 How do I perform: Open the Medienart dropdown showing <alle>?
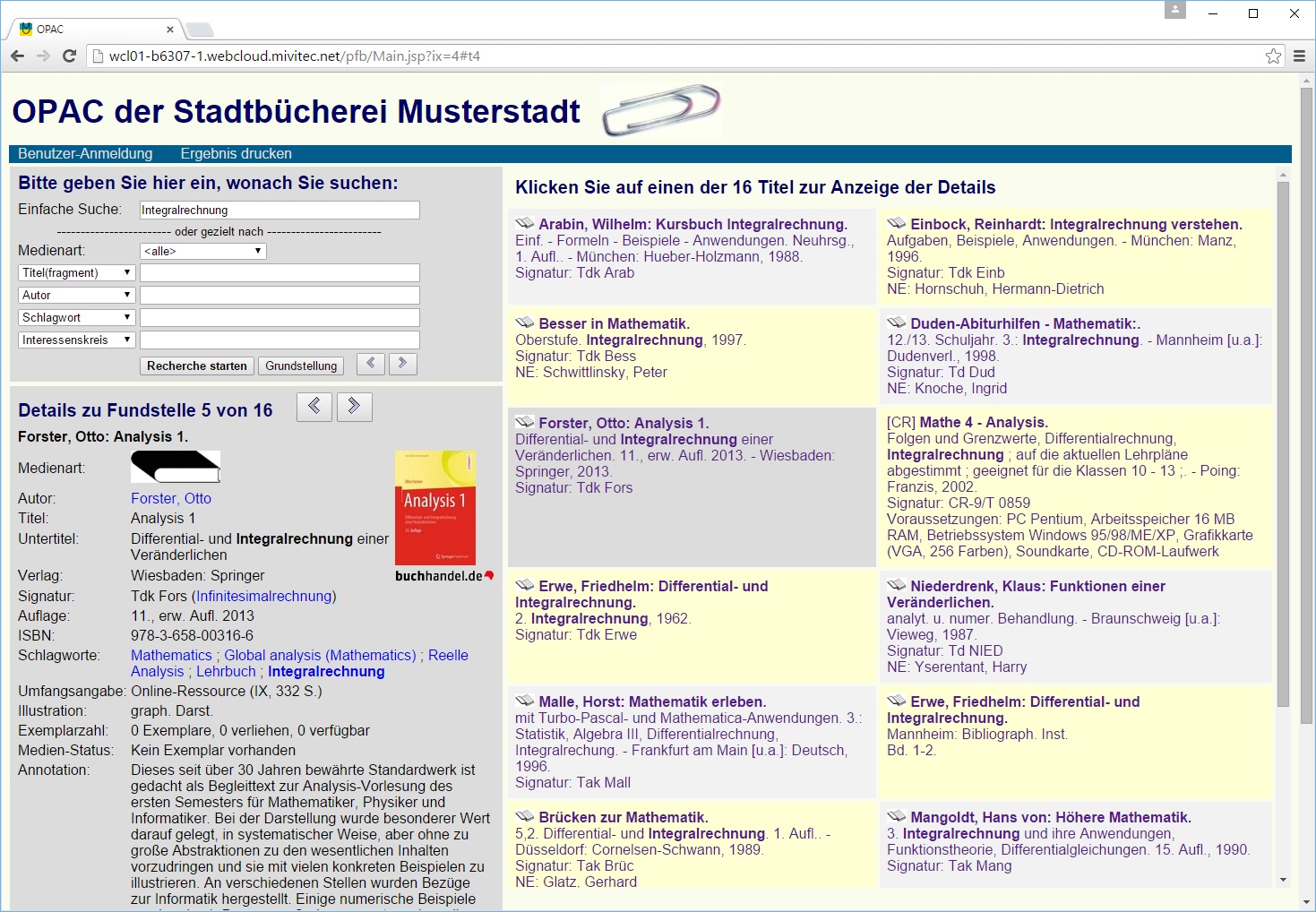(x=203, y=251)
